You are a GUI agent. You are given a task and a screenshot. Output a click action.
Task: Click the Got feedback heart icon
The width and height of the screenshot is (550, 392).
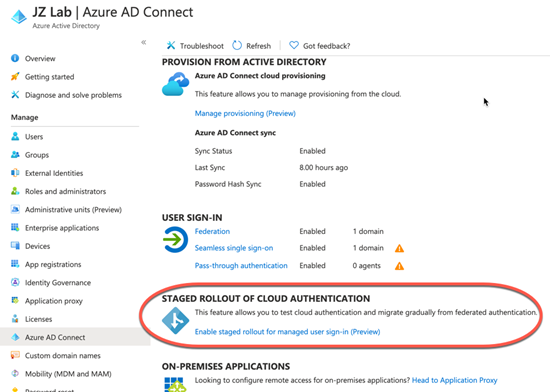[x=294, y=45]
